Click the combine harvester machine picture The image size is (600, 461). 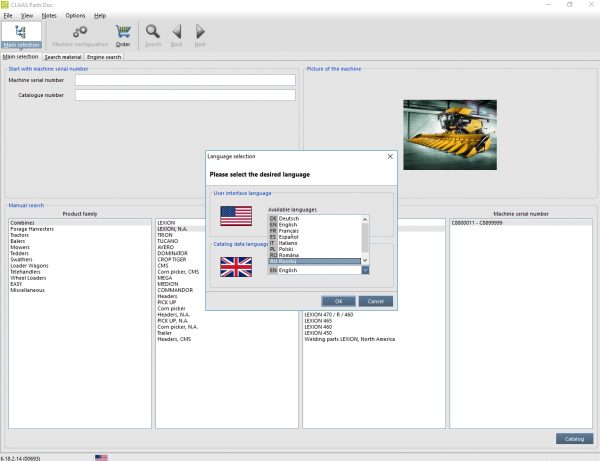[x=450, y=135]
